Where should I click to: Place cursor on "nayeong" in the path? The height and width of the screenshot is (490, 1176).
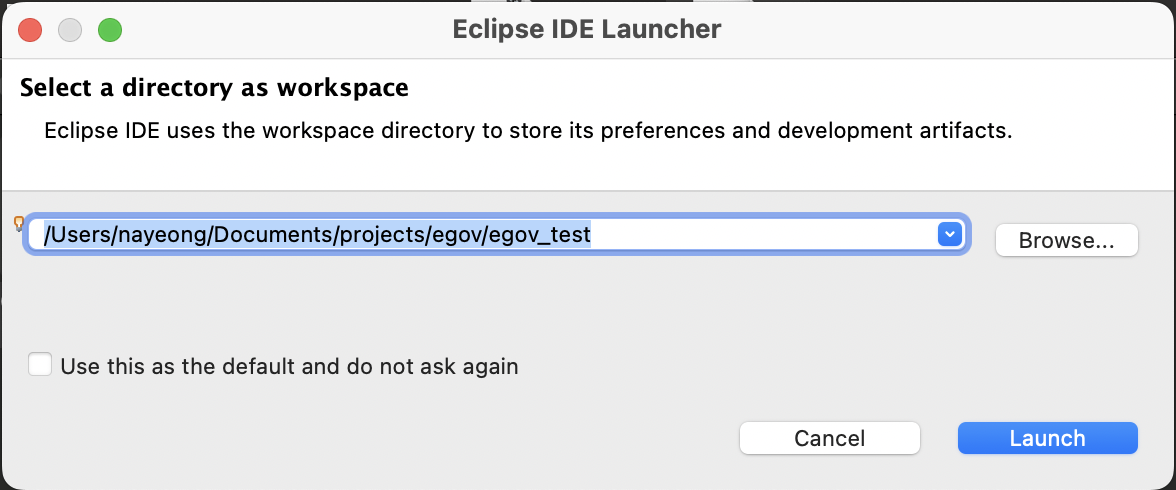(x=159, y=236)
